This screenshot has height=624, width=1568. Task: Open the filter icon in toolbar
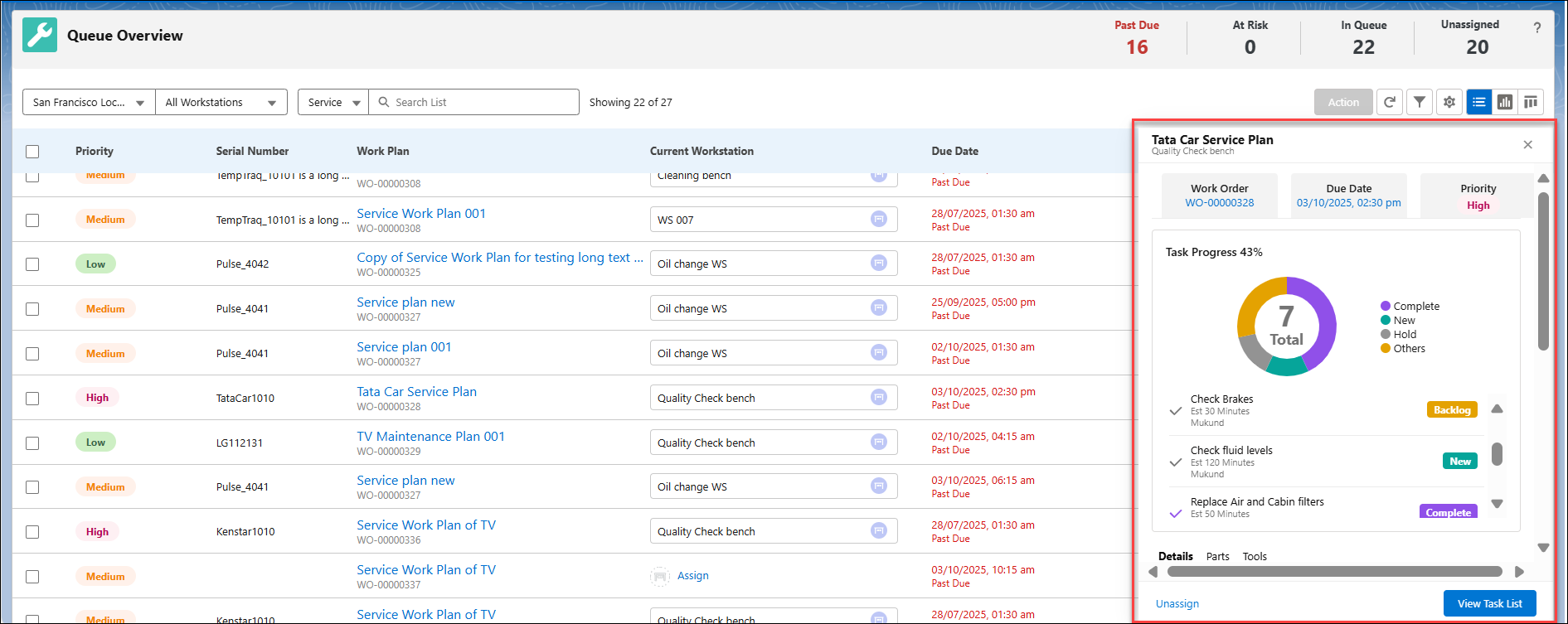[x=1420, y=102]
